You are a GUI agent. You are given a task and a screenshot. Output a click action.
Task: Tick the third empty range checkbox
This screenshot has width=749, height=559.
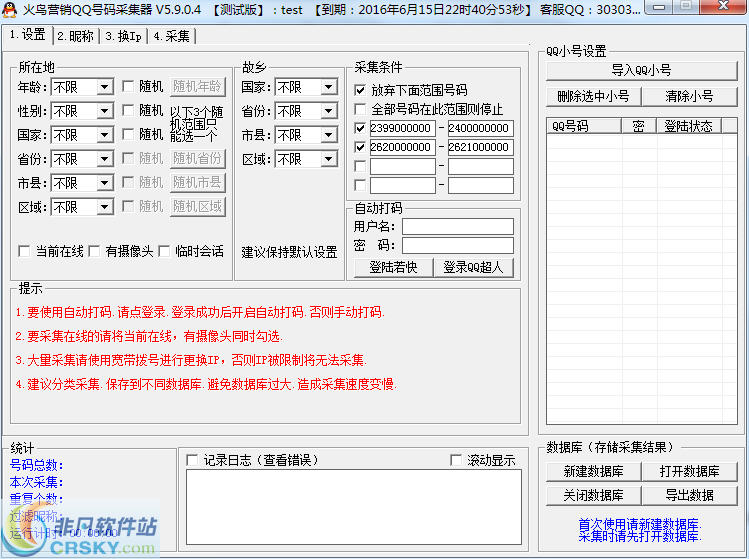(x=360, y=166)
